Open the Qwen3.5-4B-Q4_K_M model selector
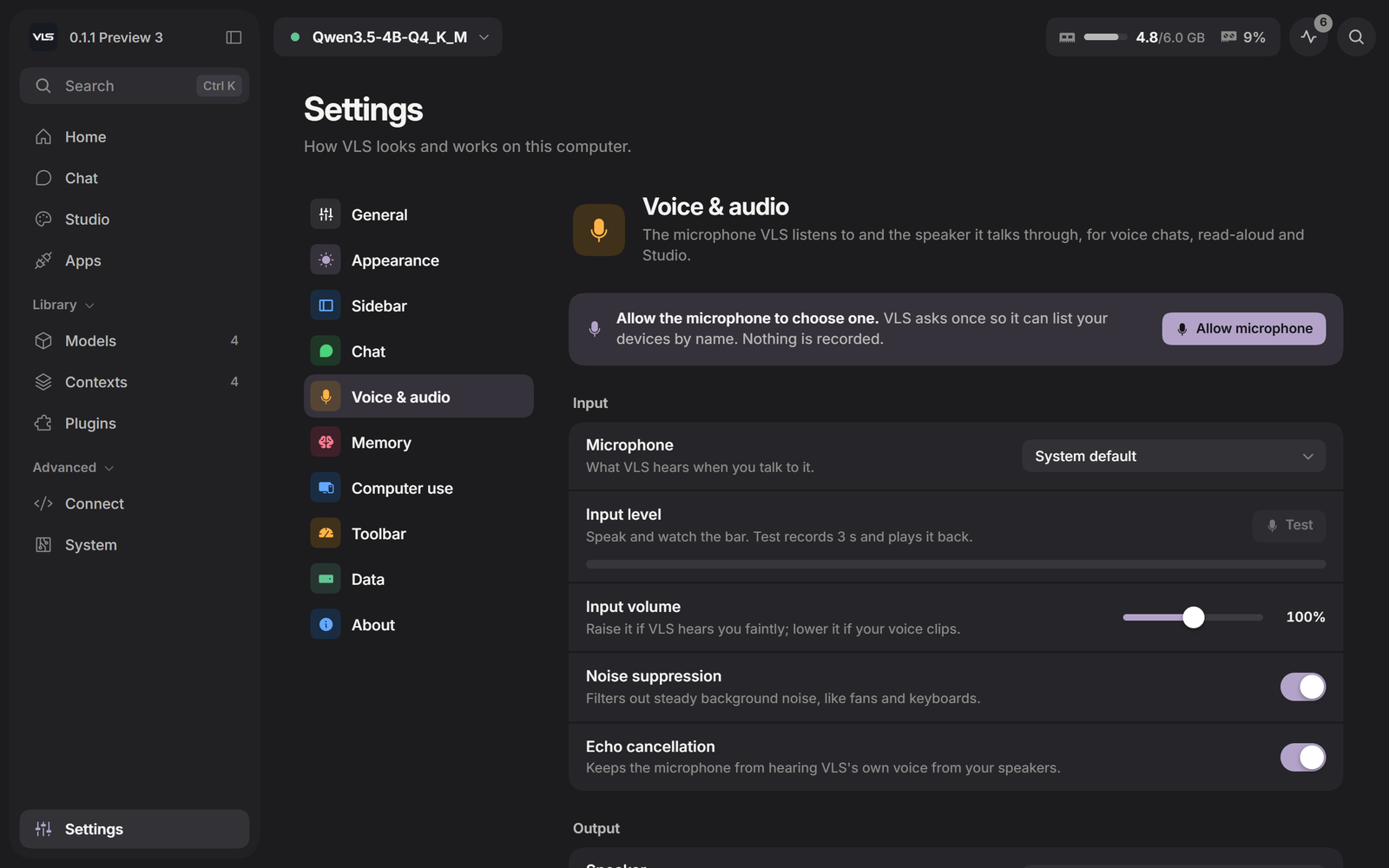Screen dimensions: 1389x868 coord(388,37)
